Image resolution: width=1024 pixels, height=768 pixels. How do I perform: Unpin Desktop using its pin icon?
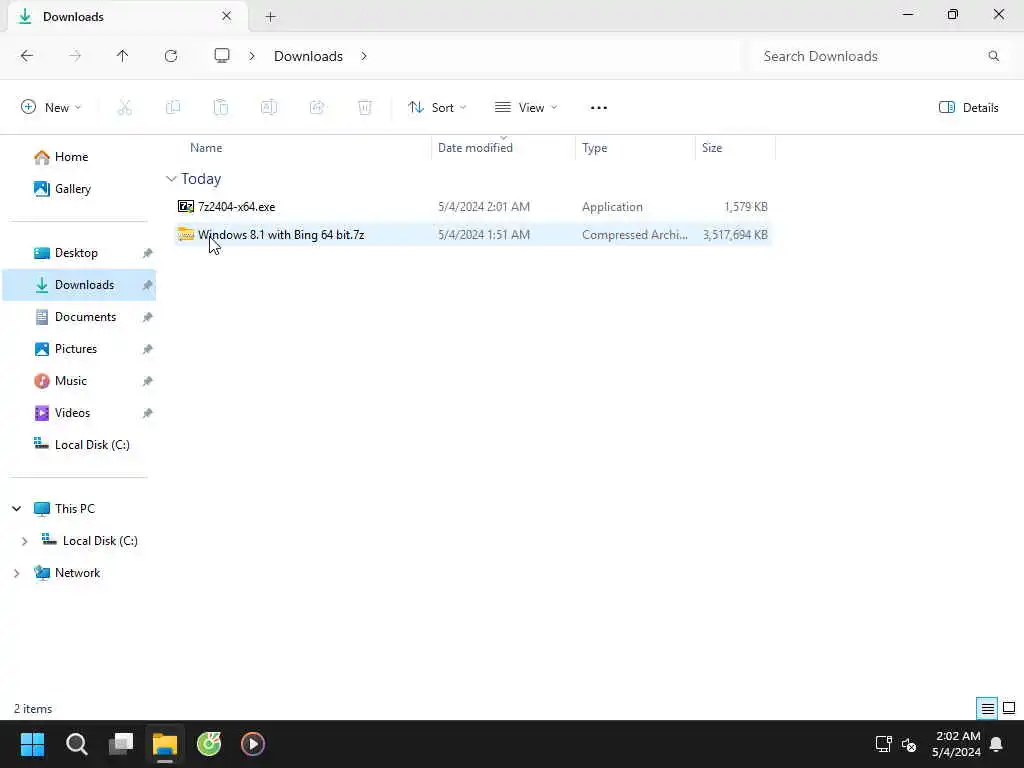point(148,253)
